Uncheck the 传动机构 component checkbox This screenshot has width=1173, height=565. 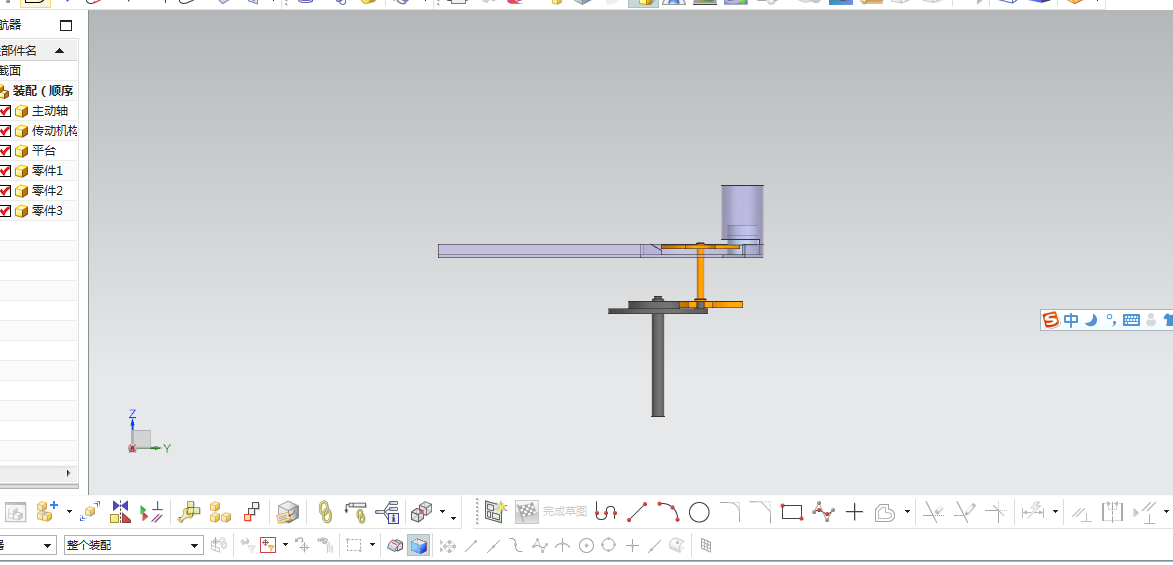(5, 131)
